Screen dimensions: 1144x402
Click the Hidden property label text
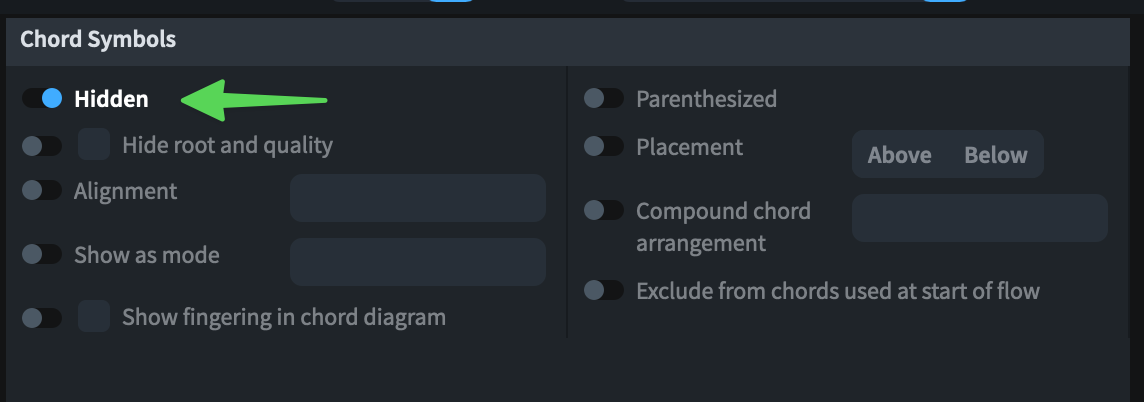click(111, 99)
